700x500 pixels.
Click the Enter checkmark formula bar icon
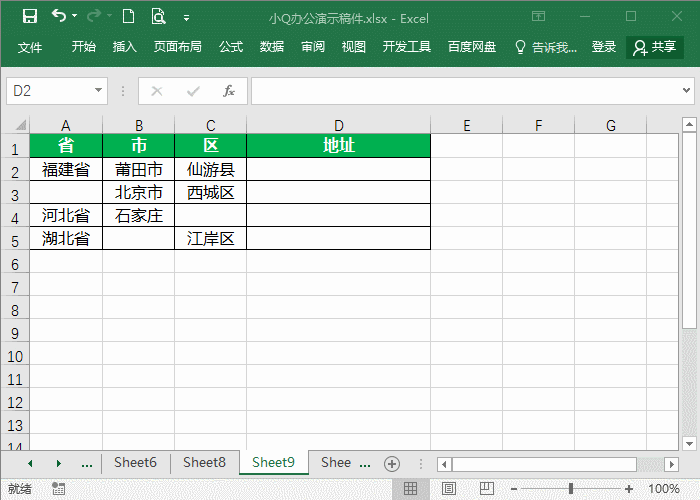click(x=193, y=92)
